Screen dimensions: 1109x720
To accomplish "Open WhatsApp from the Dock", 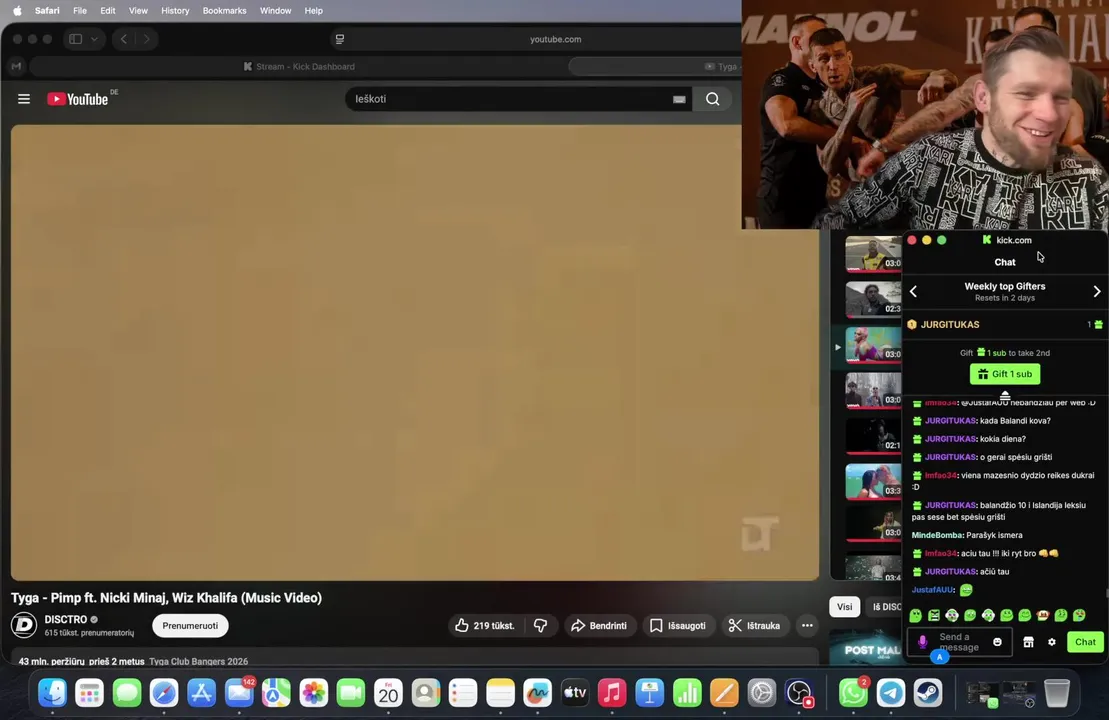I will pos(853,693).
